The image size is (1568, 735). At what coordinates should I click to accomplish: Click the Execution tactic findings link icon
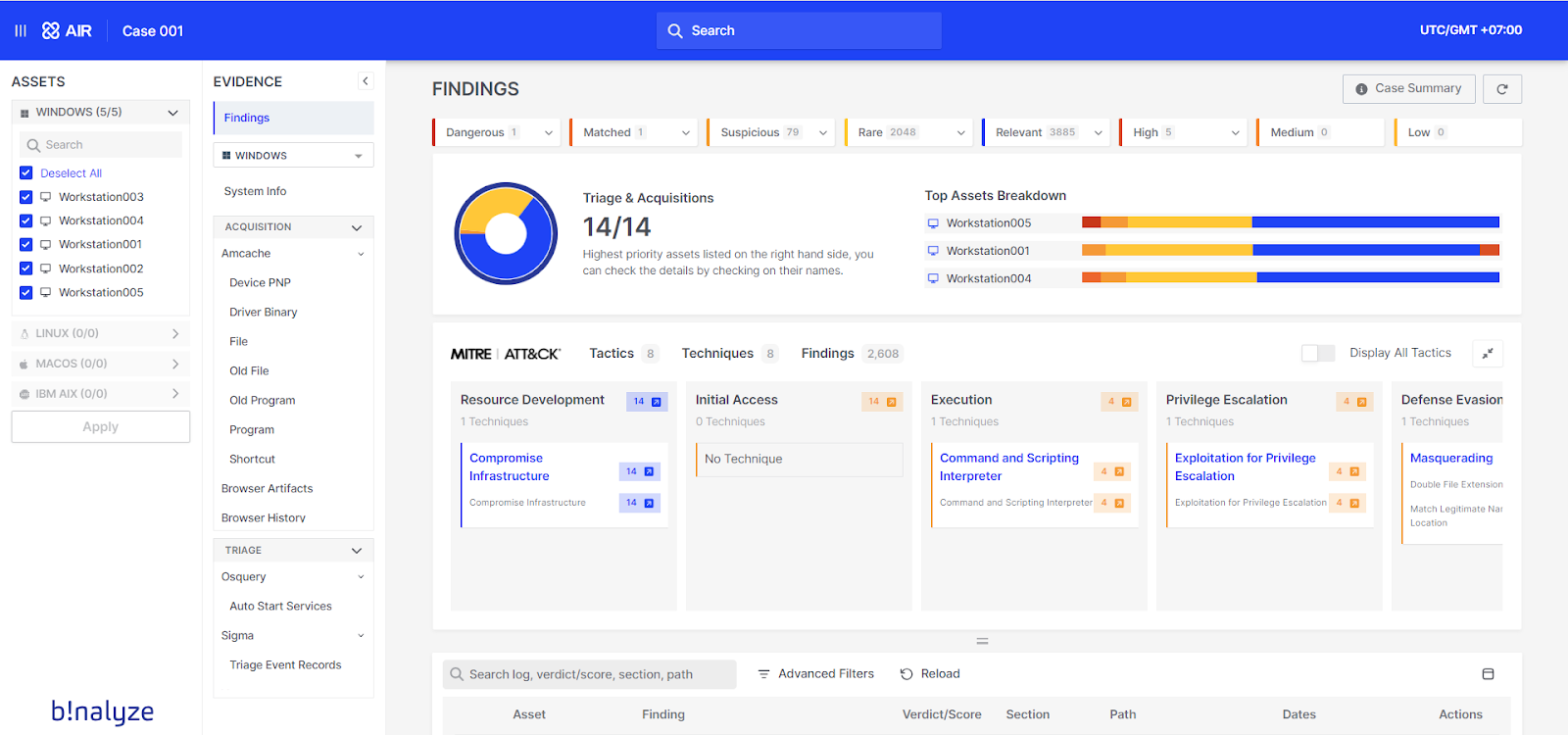[x=1127, y=402]
